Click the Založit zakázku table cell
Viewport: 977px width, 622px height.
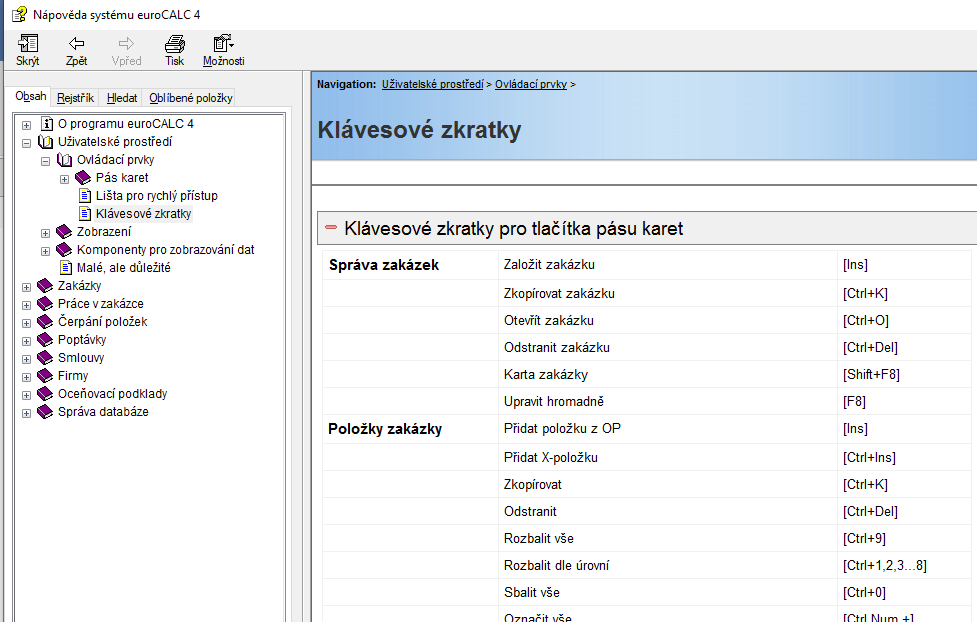pos(667,265)
